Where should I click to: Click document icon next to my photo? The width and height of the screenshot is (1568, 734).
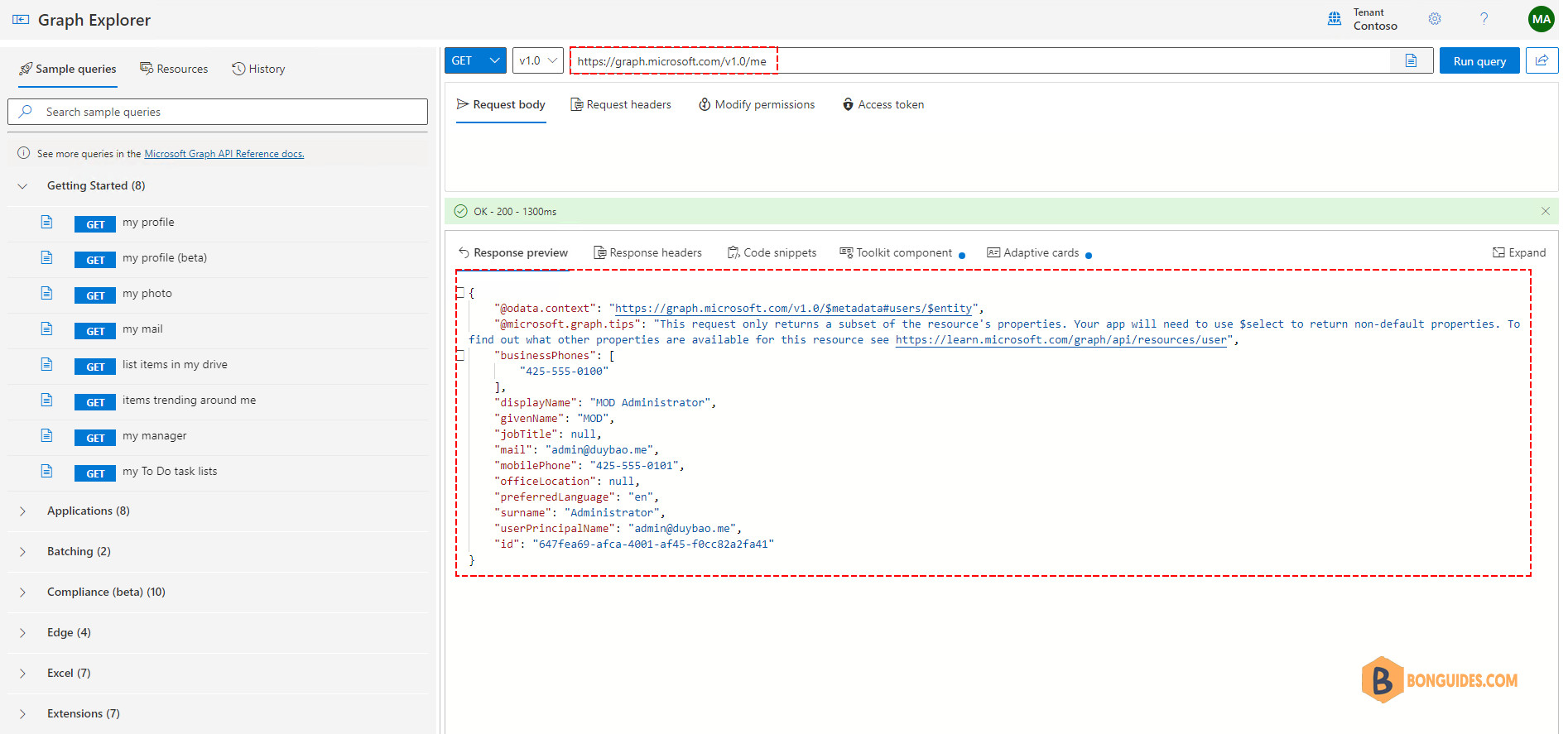47,293
